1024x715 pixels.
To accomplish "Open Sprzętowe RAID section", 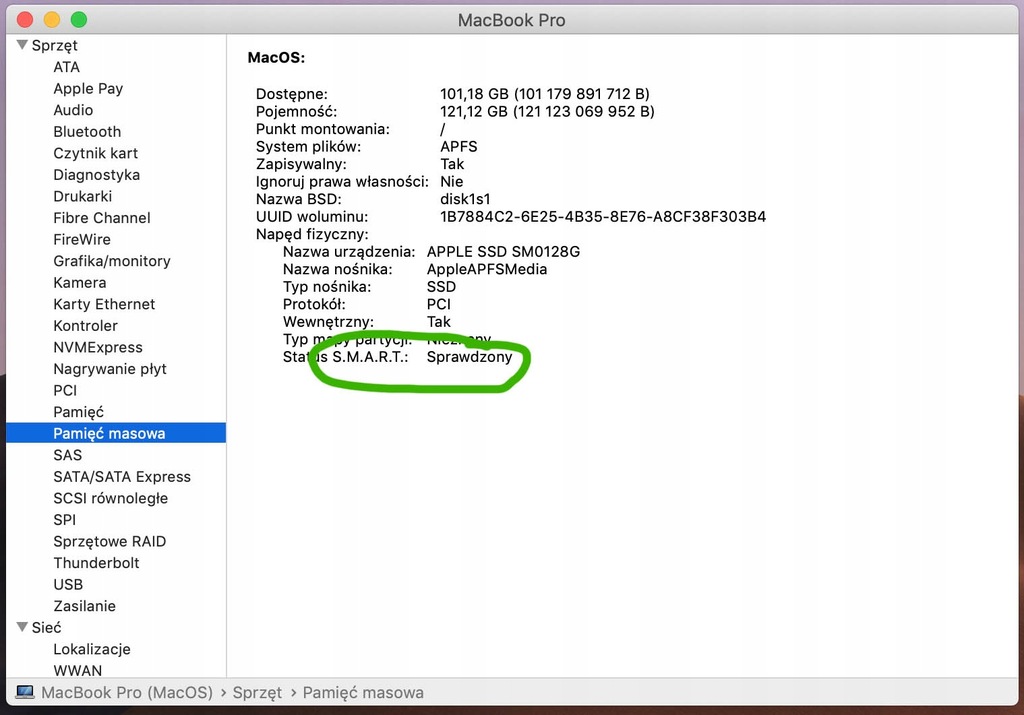I will point(110,541).
